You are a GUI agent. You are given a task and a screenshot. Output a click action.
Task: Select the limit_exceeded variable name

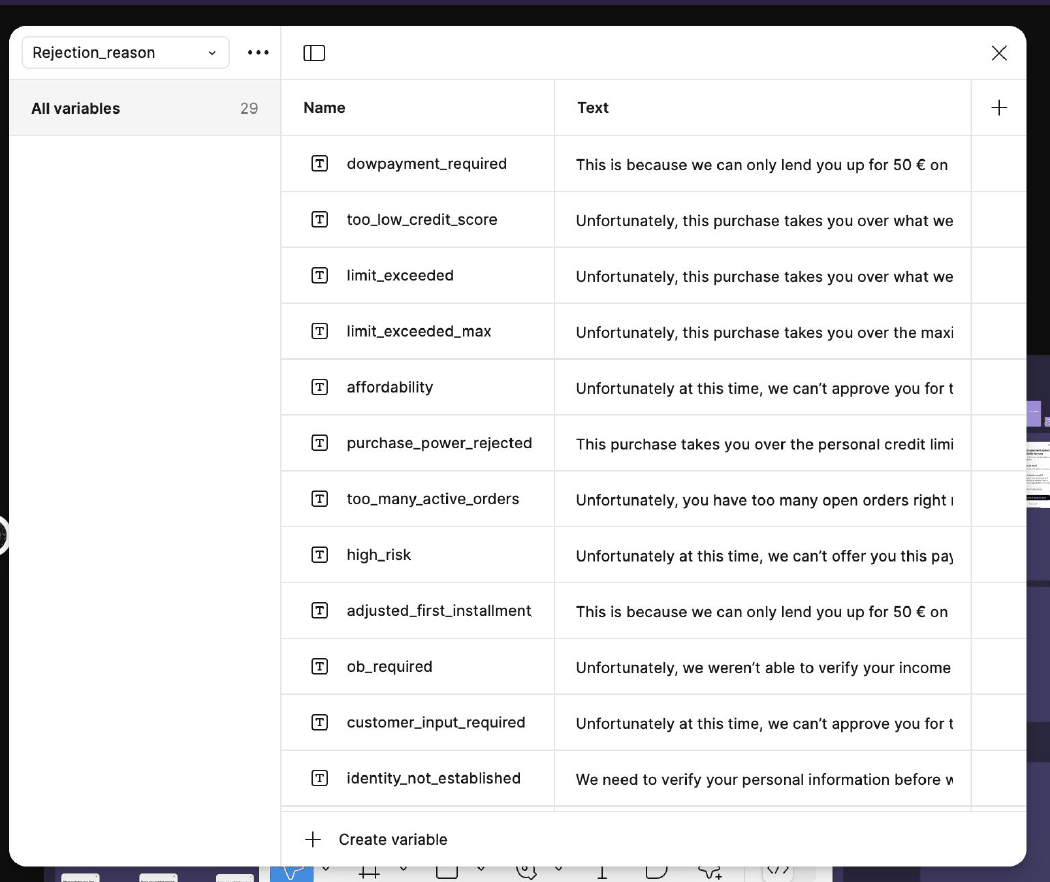[400, 275]
